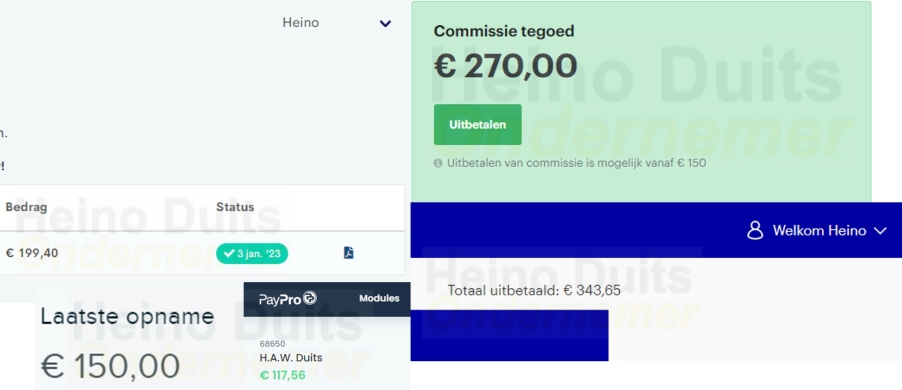This screenshot has width=902, height=390.
Task: Click the green € 117,56 balance
Action: [x=282, y=376]
